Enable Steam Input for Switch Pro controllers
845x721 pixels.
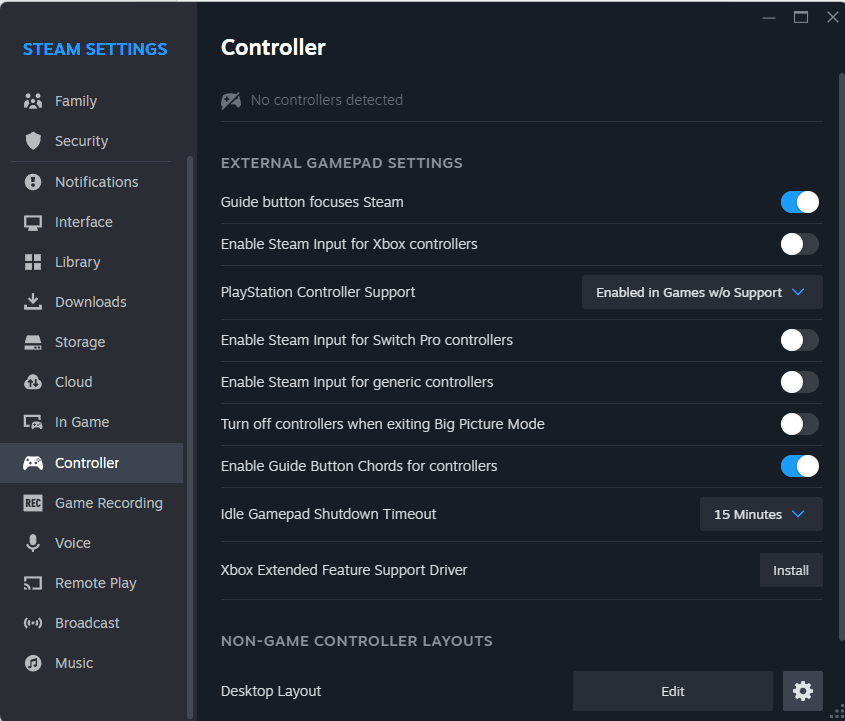[800, 340]
